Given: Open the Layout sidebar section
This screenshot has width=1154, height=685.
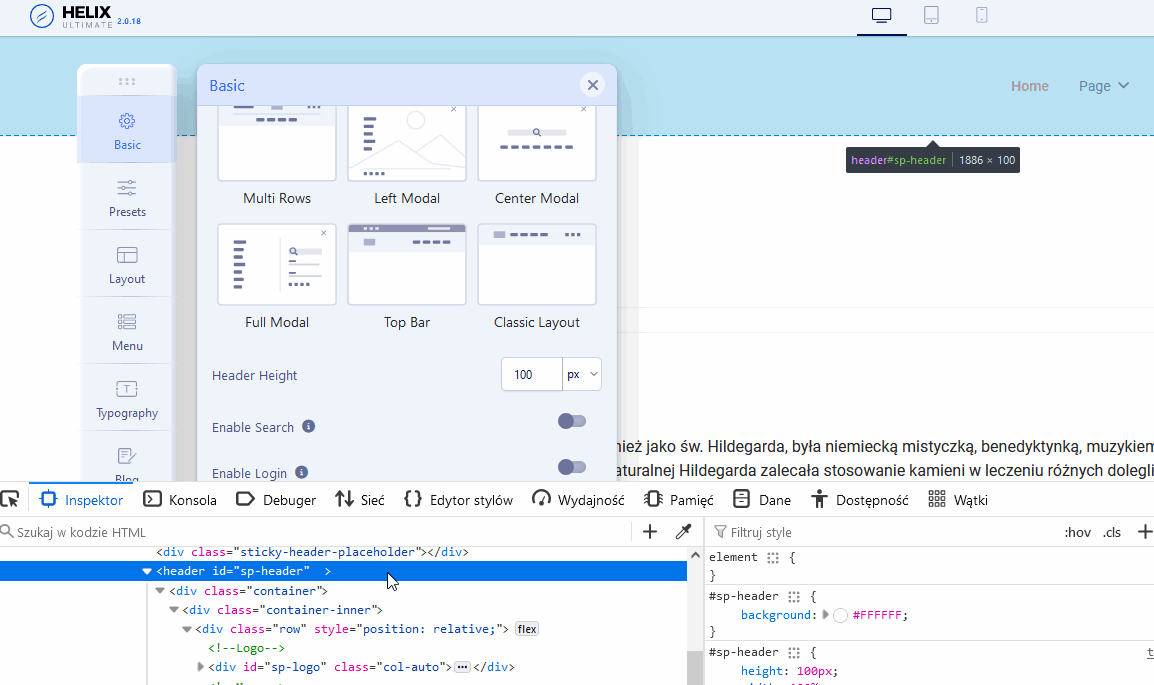Looking at the screenshot, I should click(x=127, y=264).
